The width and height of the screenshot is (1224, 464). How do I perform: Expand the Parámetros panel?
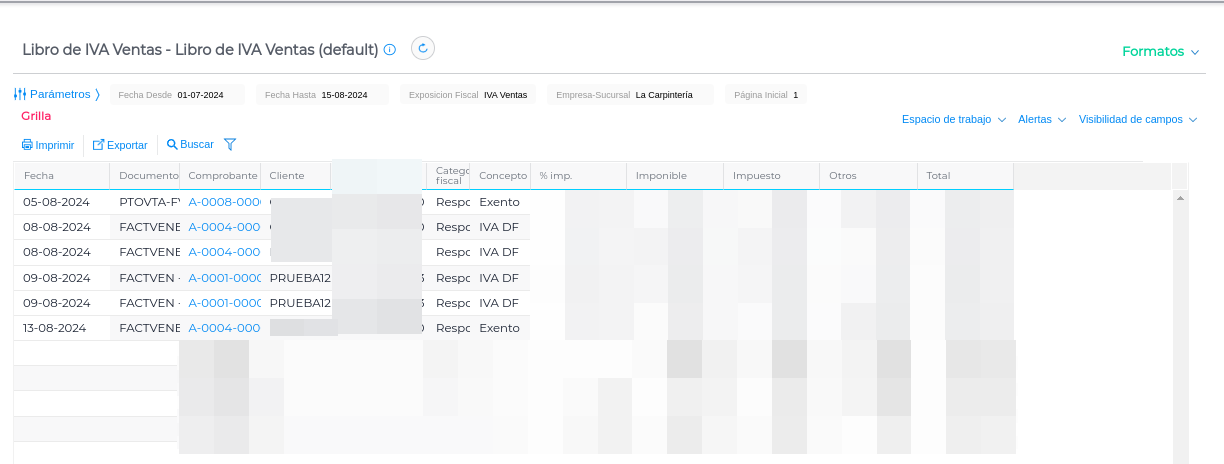[x=57, y=94]
